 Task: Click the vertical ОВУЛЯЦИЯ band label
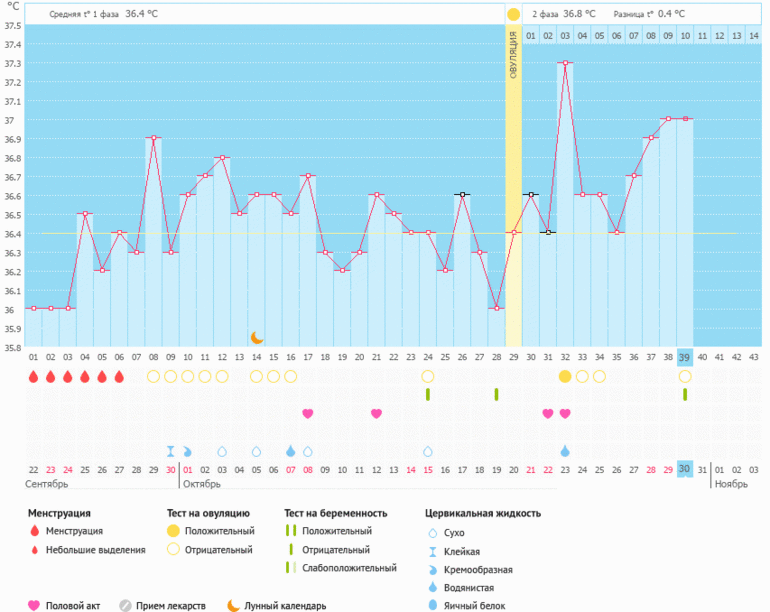pyautogui.click(x=513, y=55)
